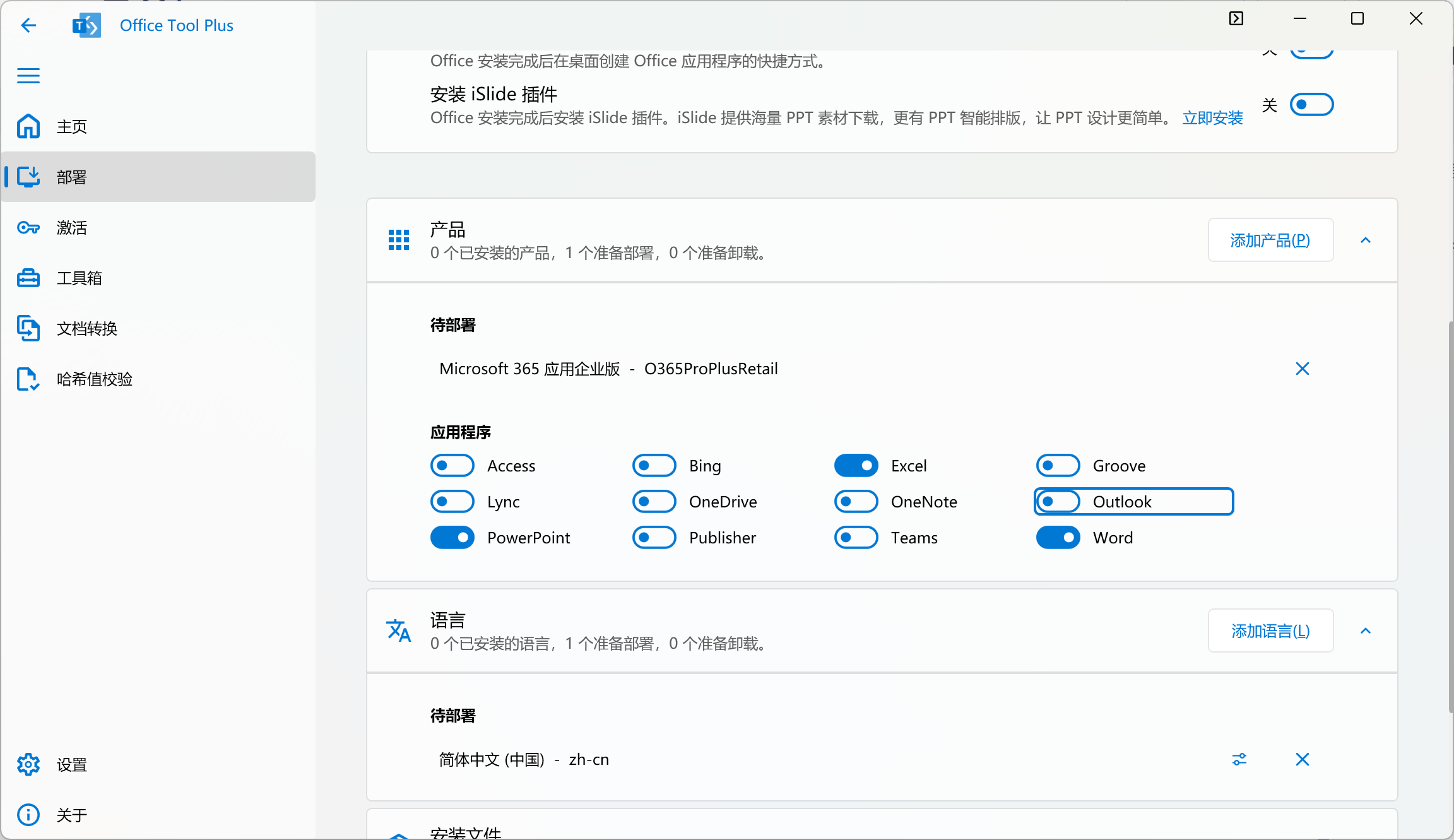Enable the Teams application toggle
Image resolution: width=1454 pixels, height=840 pixels.
tap(856, 538)
